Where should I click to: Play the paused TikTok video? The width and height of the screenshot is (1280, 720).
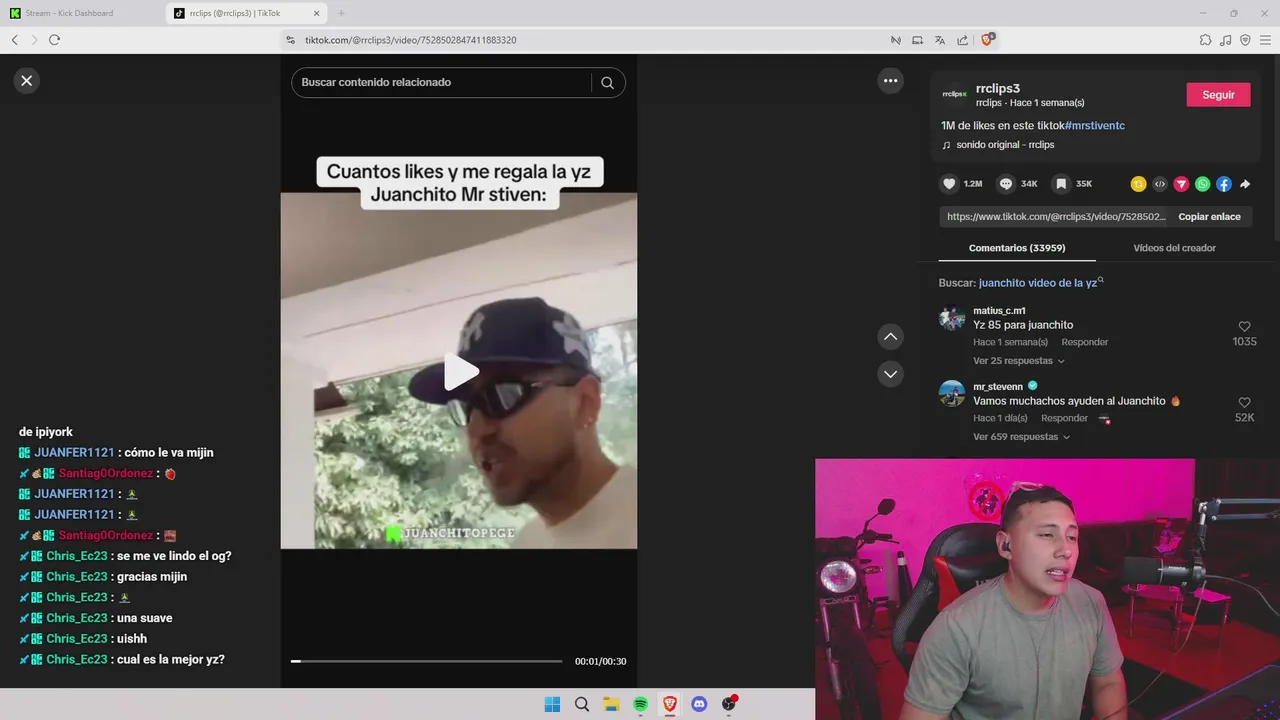[x=460, y=372]
